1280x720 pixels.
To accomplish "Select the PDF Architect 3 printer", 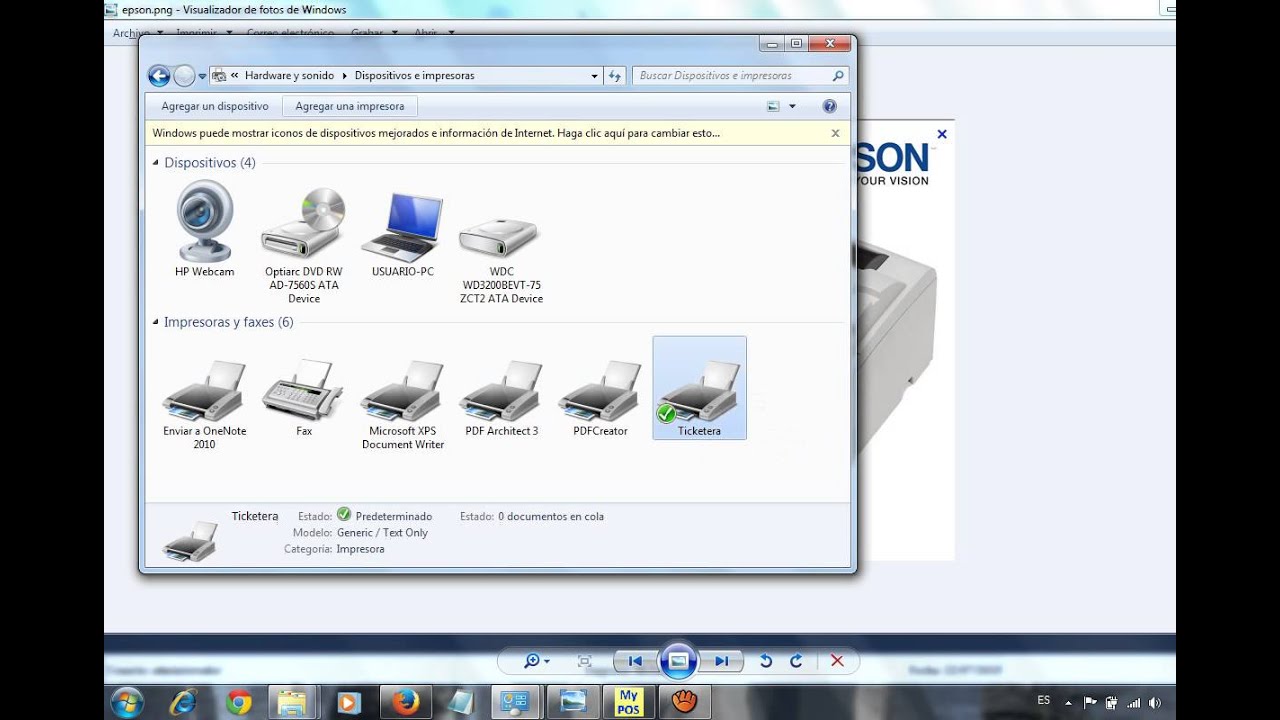I will point(501,398).
